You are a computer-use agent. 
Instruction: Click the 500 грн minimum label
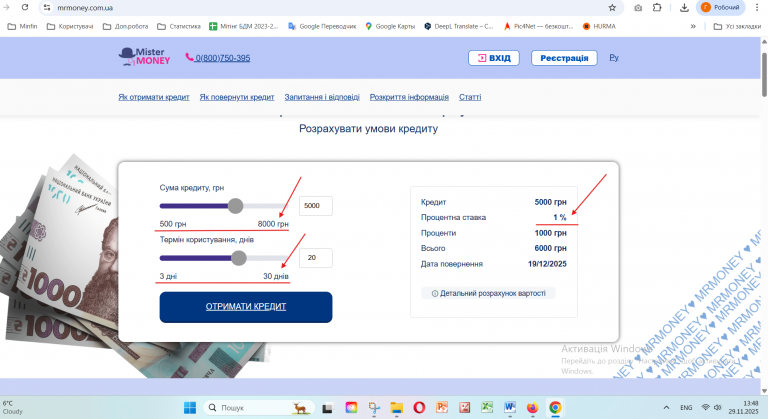173,224
